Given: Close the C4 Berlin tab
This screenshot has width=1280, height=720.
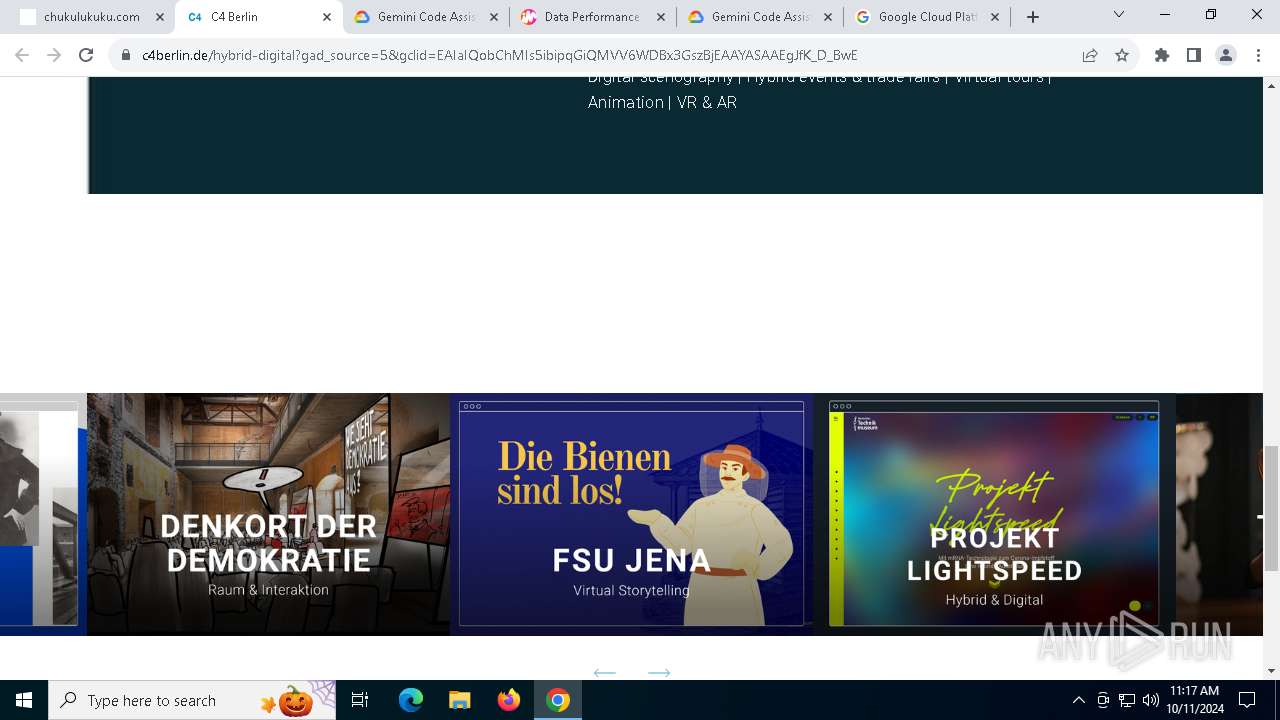Looking at the screenshot, I should click(x=327, y=17).
